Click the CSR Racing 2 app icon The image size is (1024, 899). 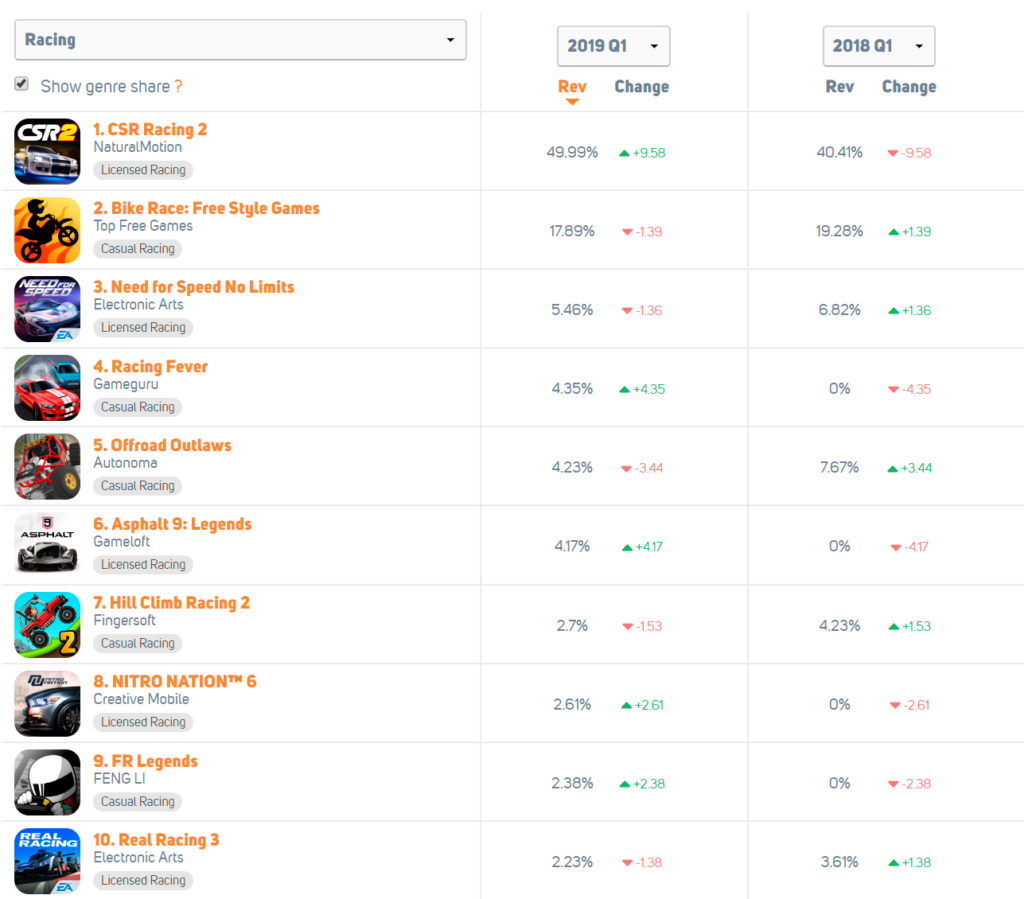(46, 149)
